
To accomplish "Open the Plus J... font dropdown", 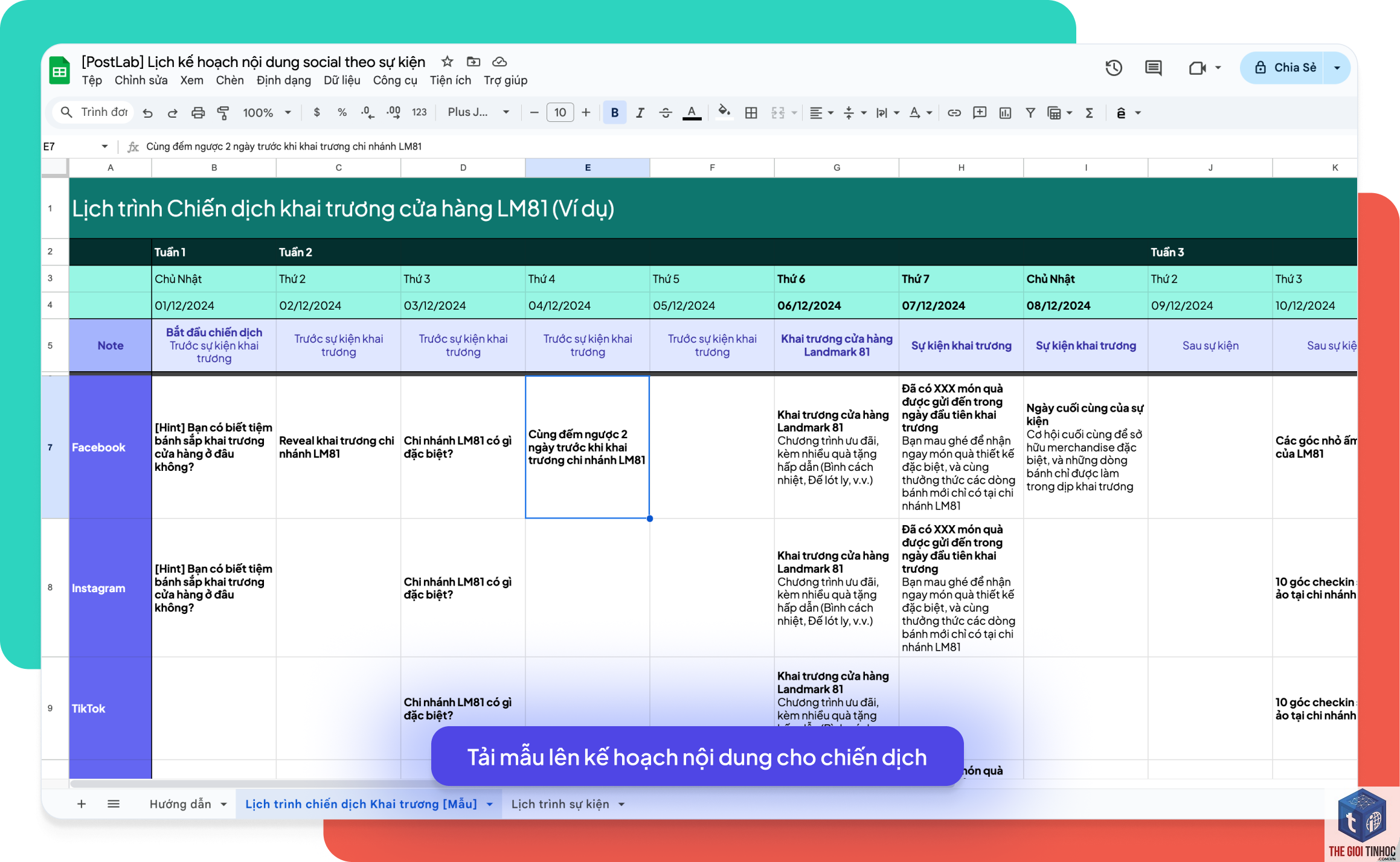I will [478, 112].
